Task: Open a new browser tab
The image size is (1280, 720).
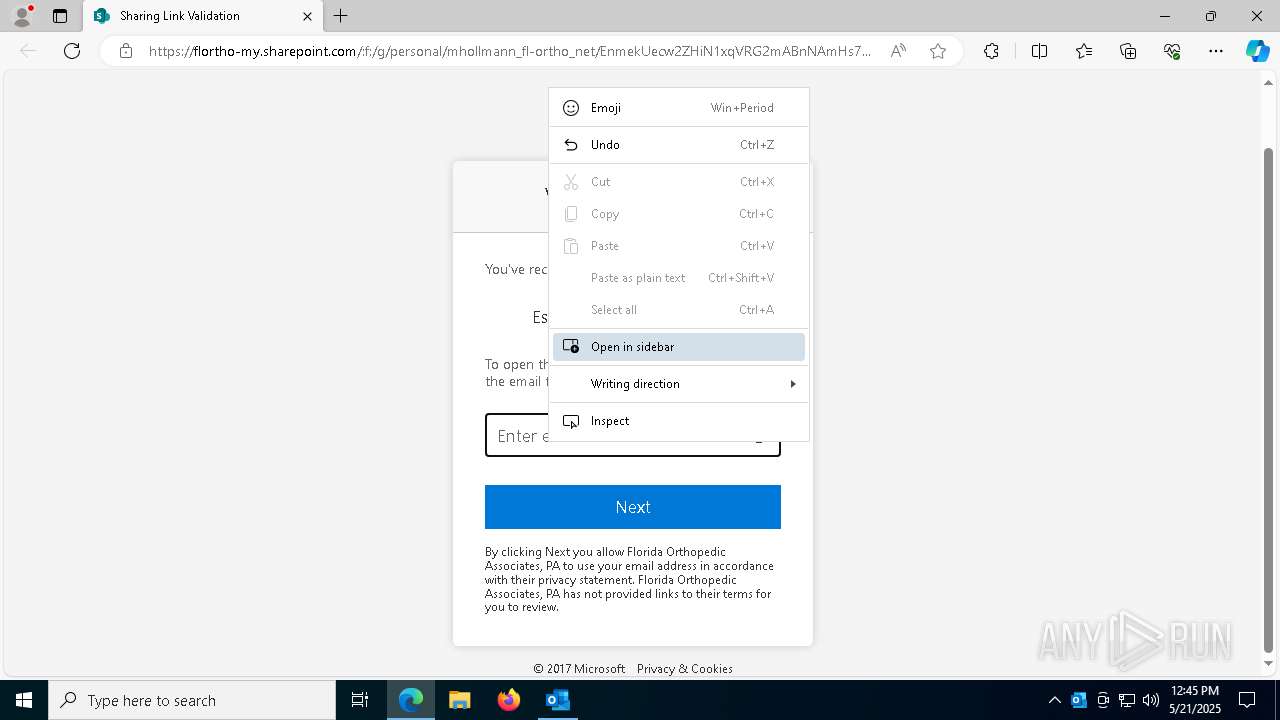Action: pyautogui.click(x=341, y=16)
